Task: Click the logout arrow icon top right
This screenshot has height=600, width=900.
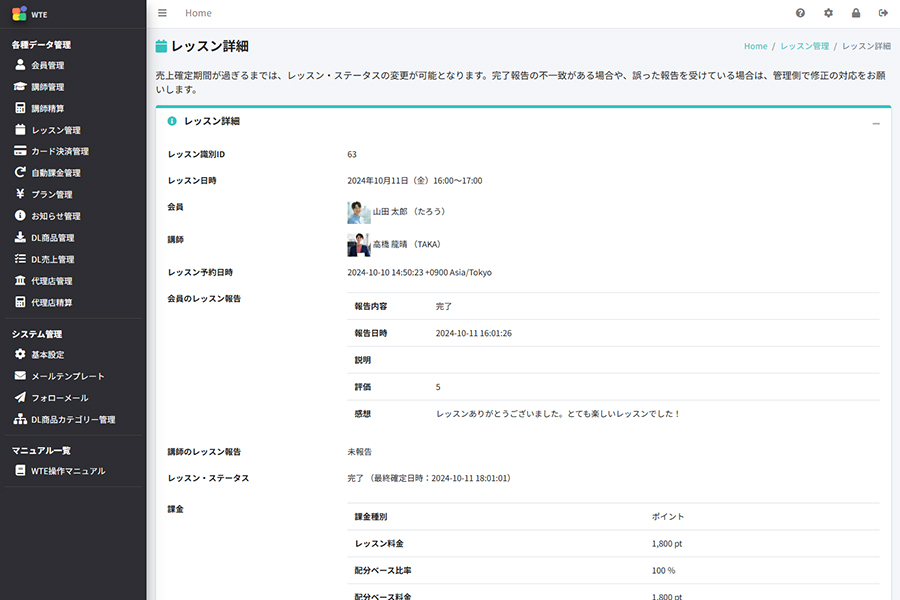Action: pos(882,13)
